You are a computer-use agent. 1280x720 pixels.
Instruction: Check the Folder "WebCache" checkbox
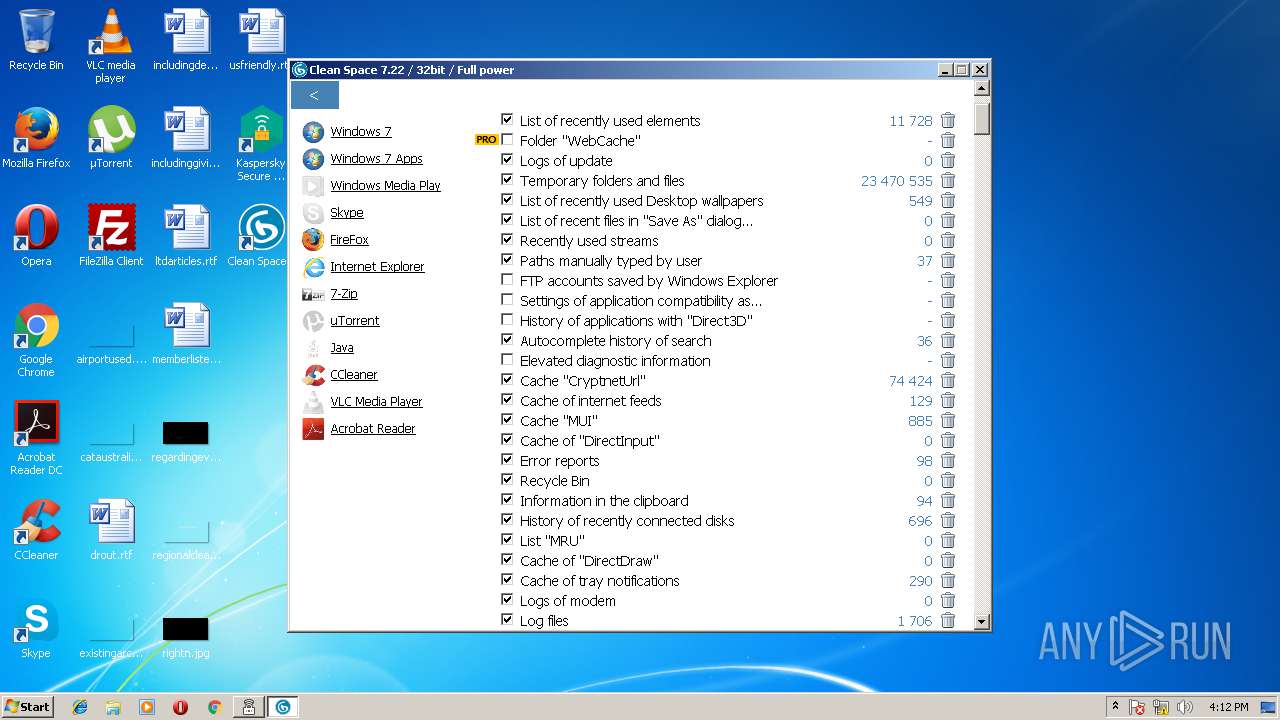pos(507,140)
